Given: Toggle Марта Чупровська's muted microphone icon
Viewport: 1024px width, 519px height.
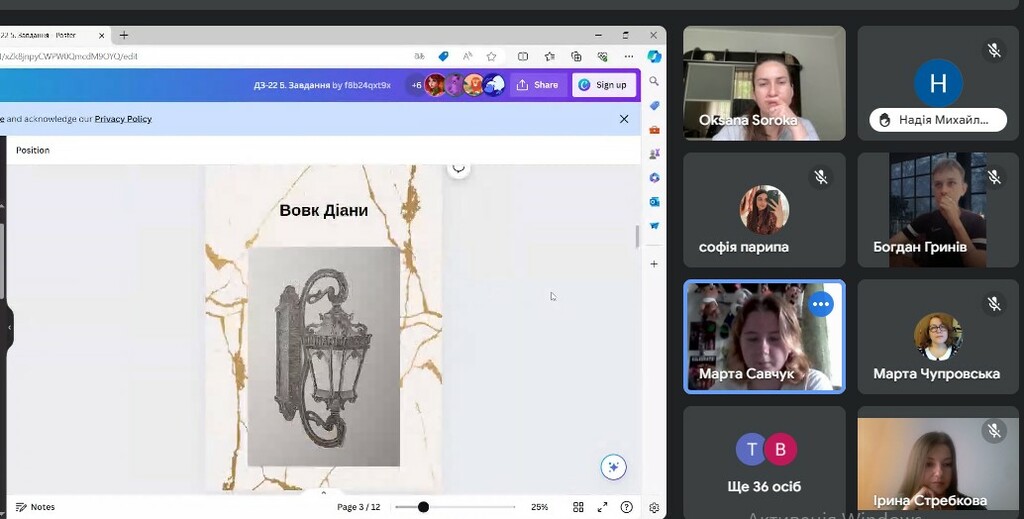Looking at the screenshot, I should coord(994,303).
